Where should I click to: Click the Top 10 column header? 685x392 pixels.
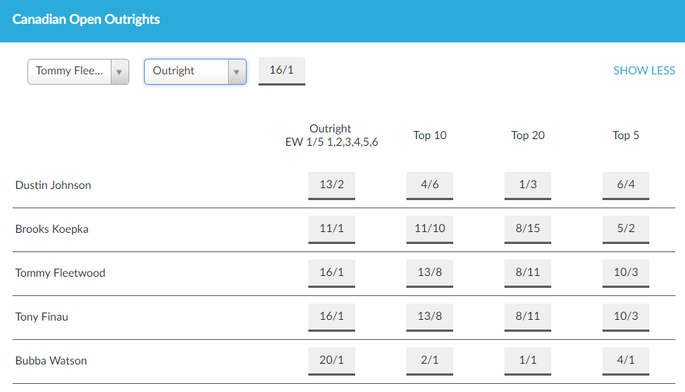click(430, 135)
